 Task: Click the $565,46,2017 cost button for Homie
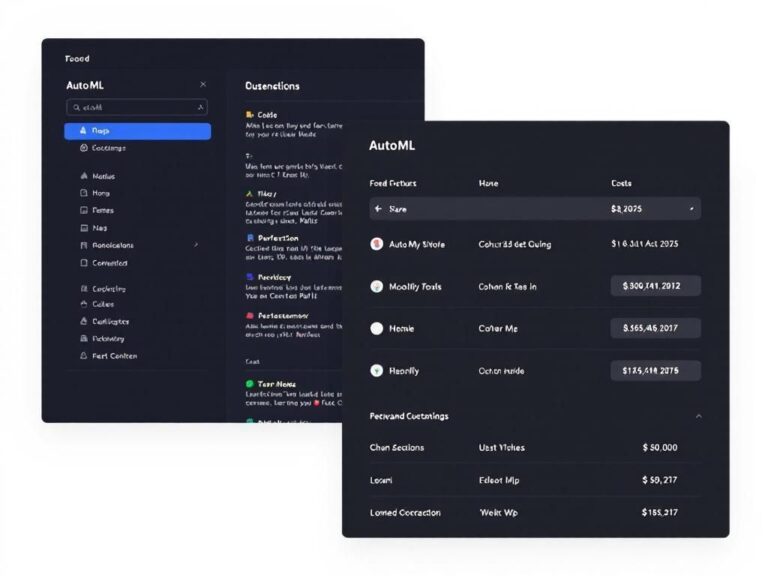pyautogui.click(x=655, y=328)
